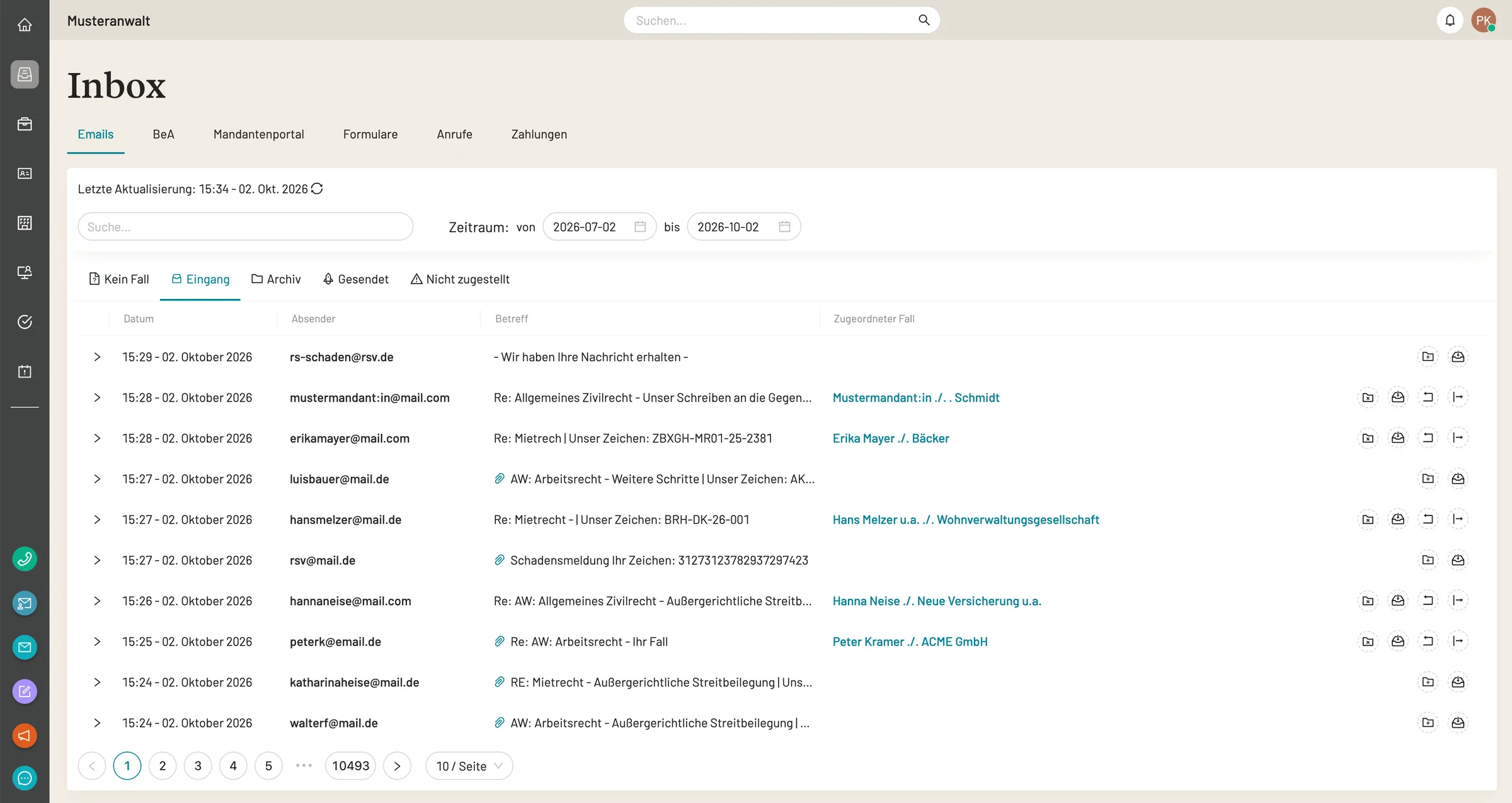1512x803 pixels.
Task: Open case Peter Kramer ./. ACME GmbH
Action: pos(910,642)
